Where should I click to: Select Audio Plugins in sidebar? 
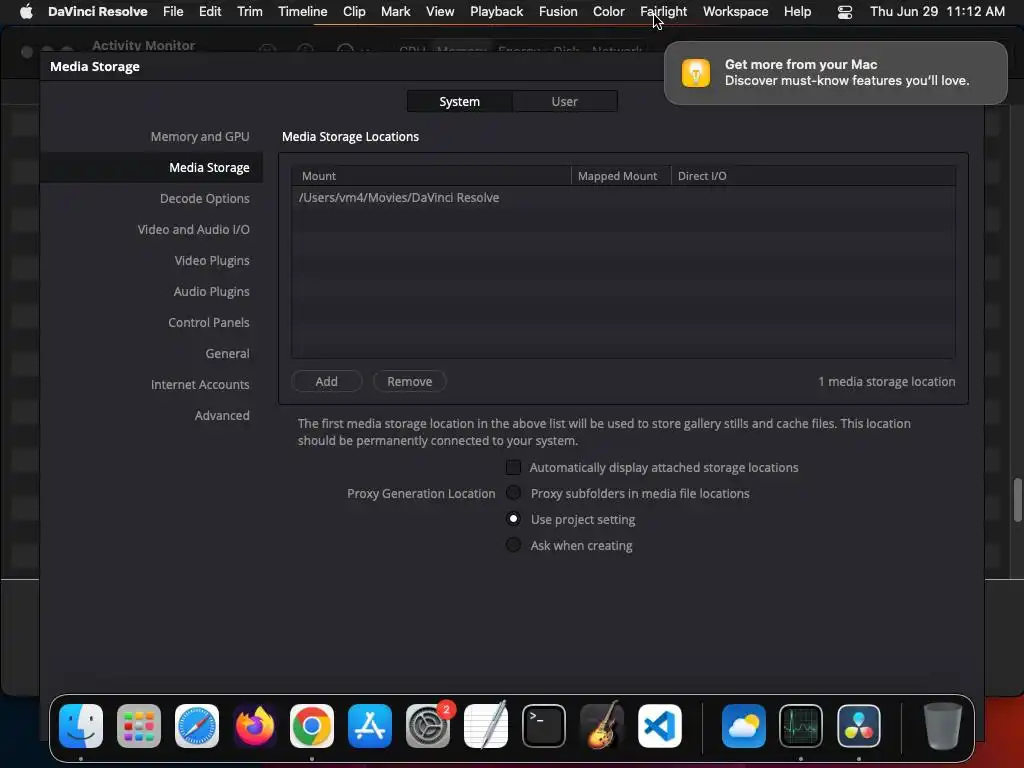pyautogui.click(x=211, y=291)
